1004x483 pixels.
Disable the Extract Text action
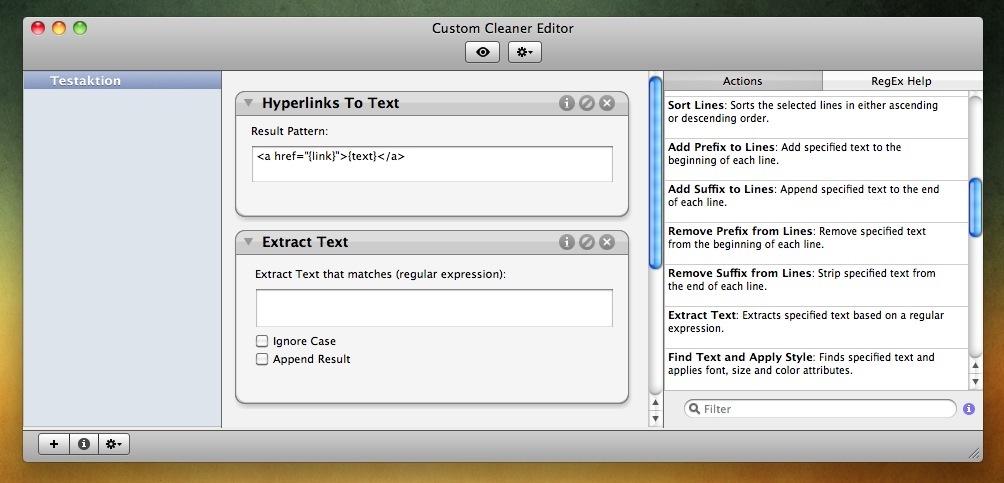click(x=587, y=242)
